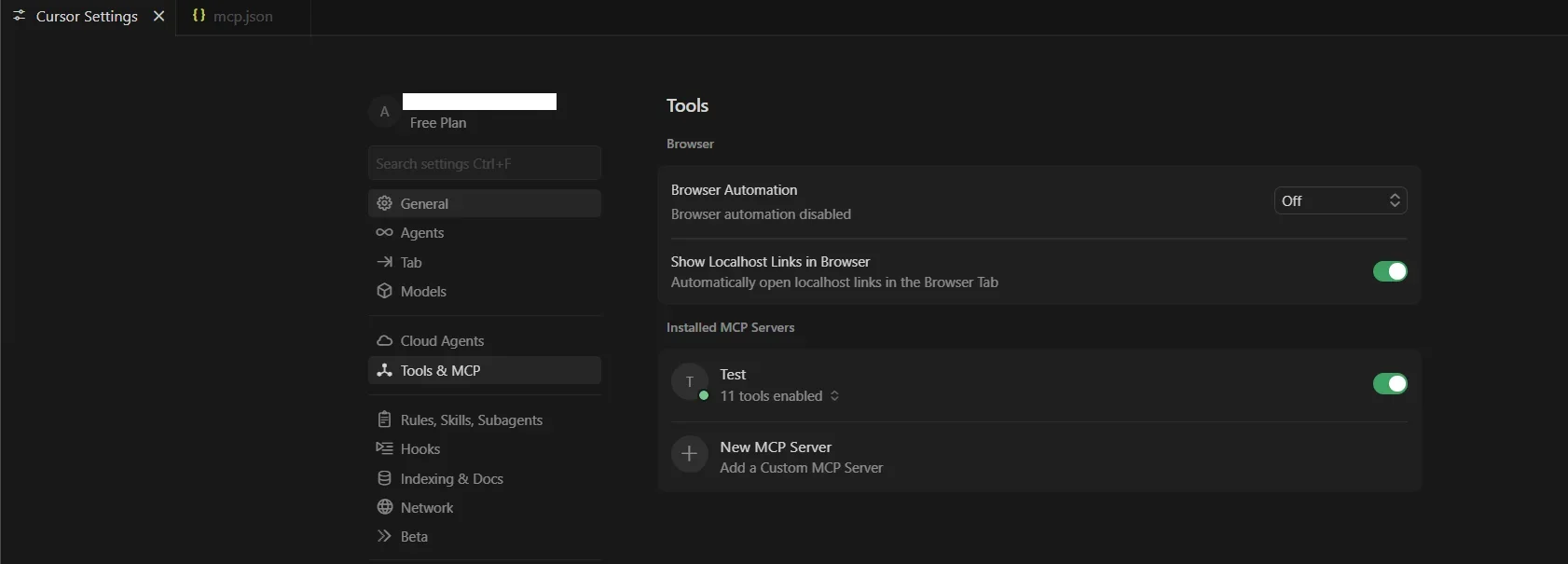This screenshot has height=564, width=1568.
Task: Close the Cursor Settings tab
Action: coord(158,17)
